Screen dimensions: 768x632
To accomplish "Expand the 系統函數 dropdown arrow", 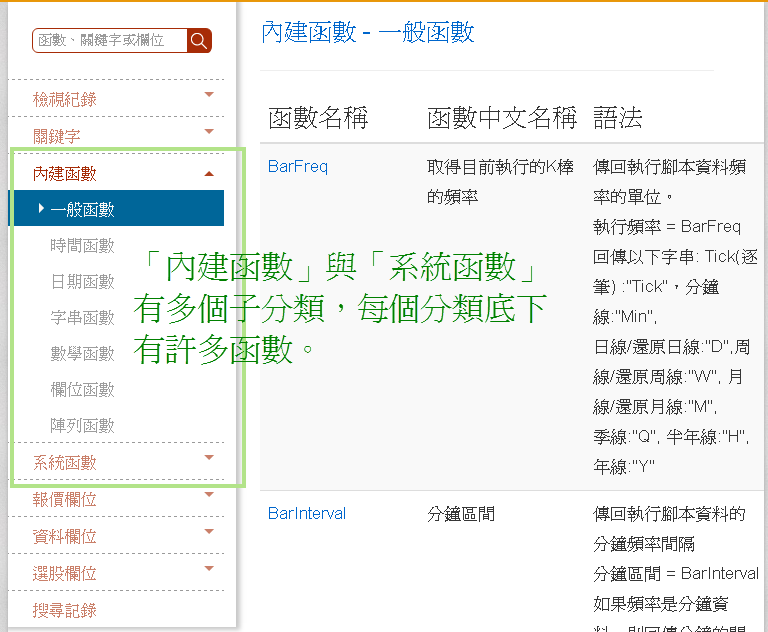I will pos(209,458).
